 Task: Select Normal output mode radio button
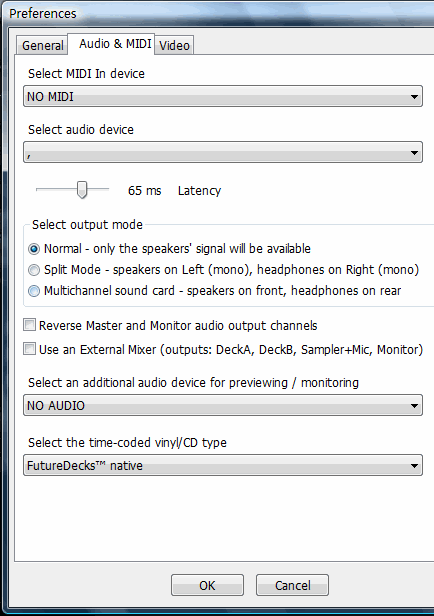click(34, 249)
